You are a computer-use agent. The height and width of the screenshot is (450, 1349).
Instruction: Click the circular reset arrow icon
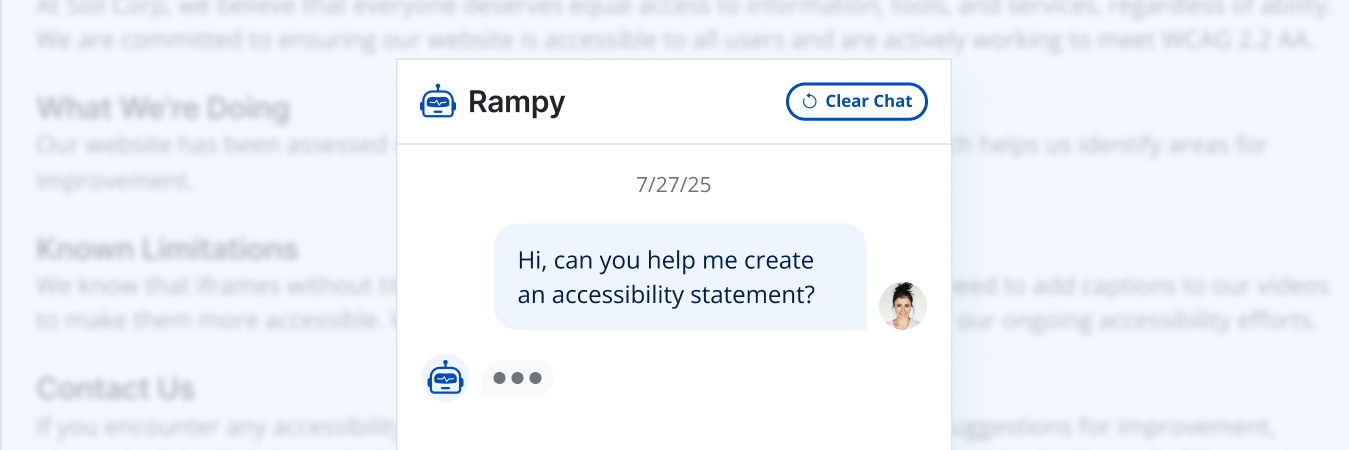coord(810,102)
